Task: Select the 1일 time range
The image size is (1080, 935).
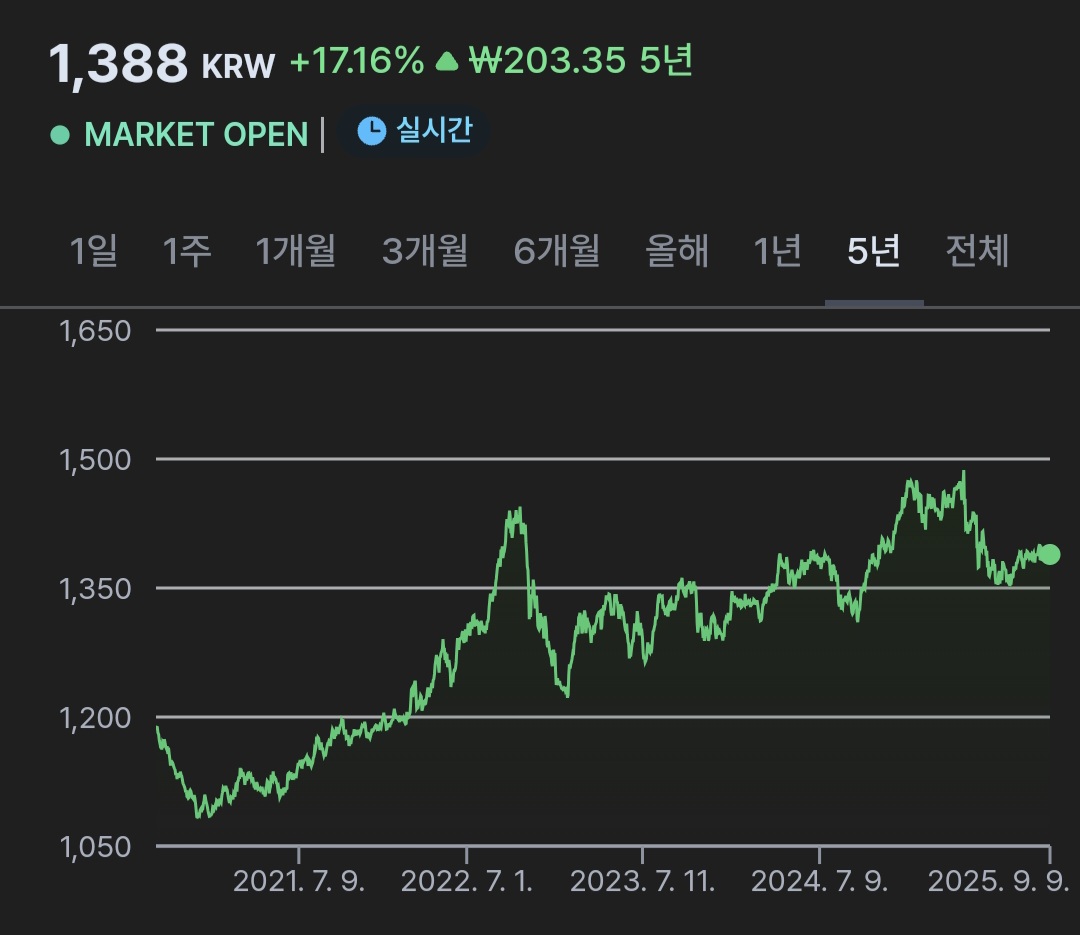Action: (94, 251)
